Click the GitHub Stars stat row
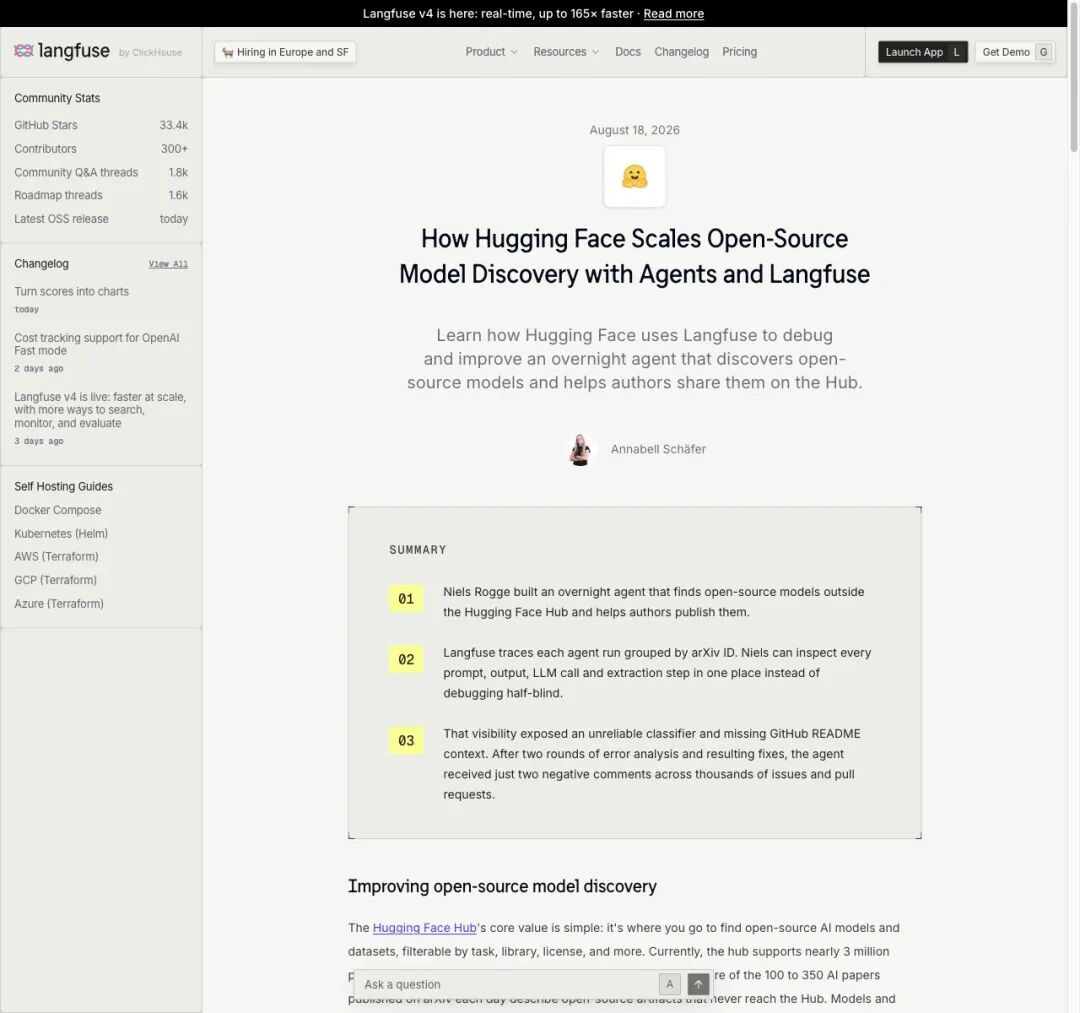1080x1013 pixels. click(x=101, y=125)
